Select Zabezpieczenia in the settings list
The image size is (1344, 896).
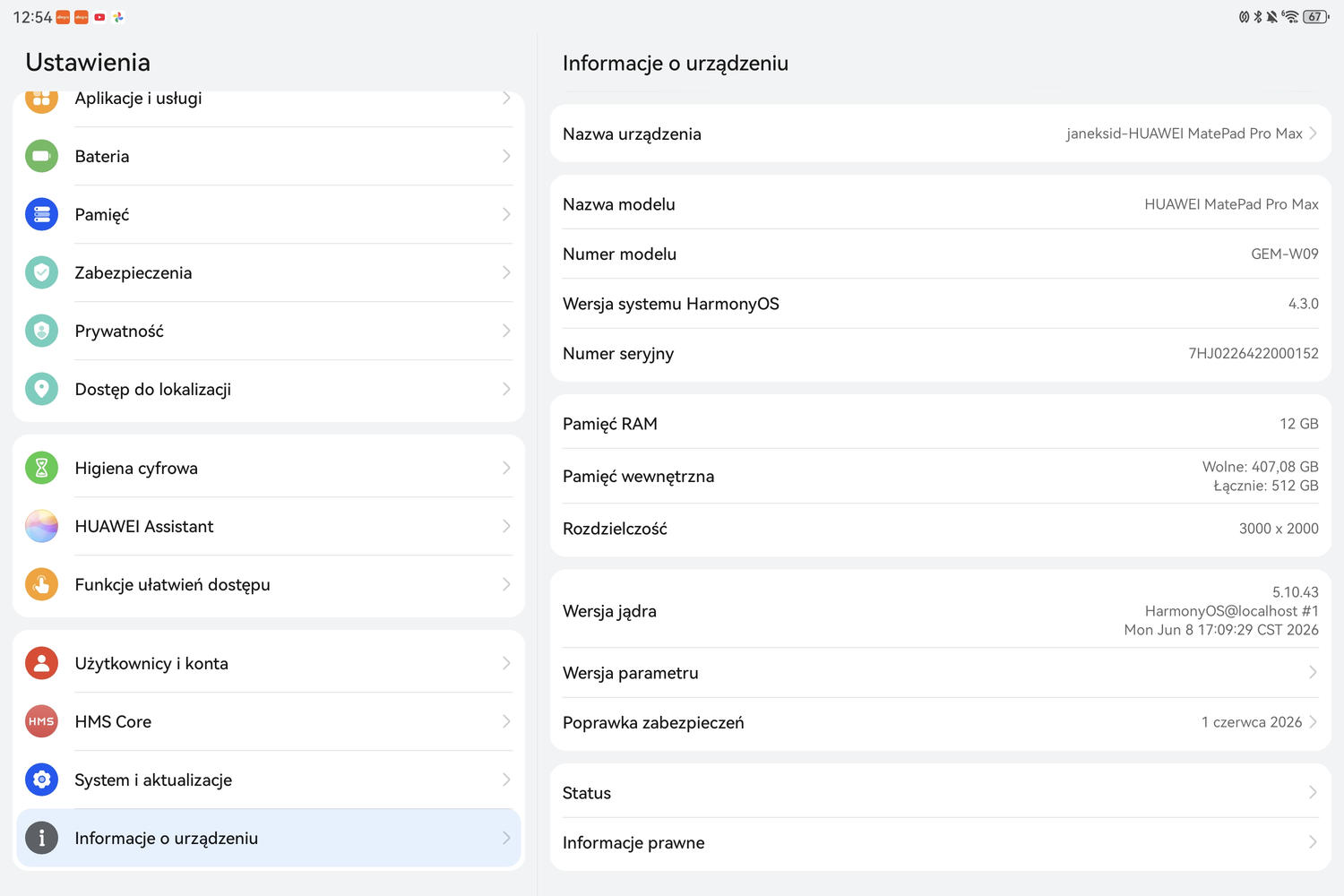(269, 272)
